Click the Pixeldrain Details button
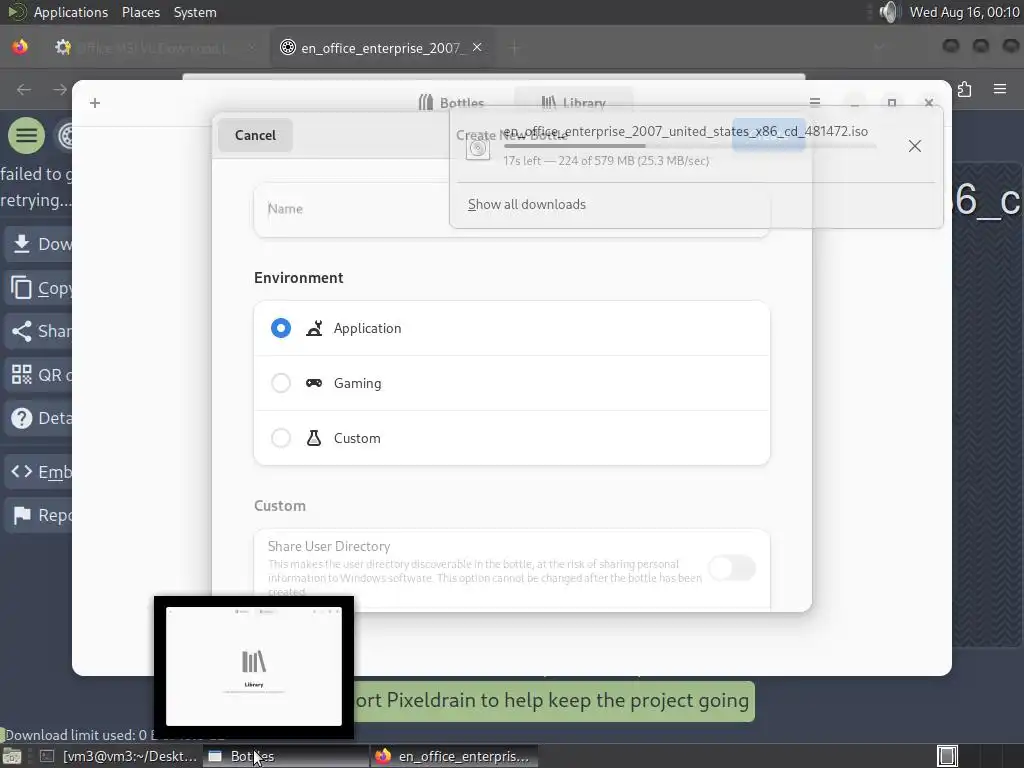This screenshot has height=768, width=1024. [39, 418]
